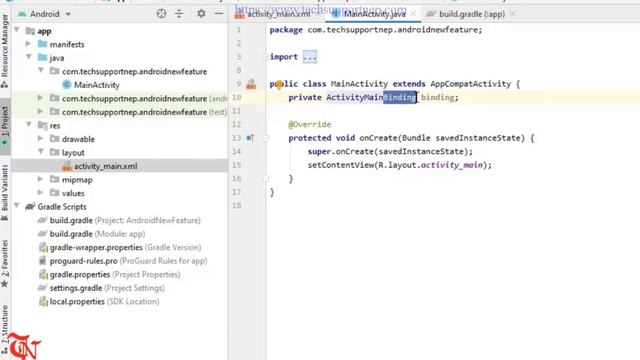
Task: Expand the mipmap folder
Action: pos(40,179)
